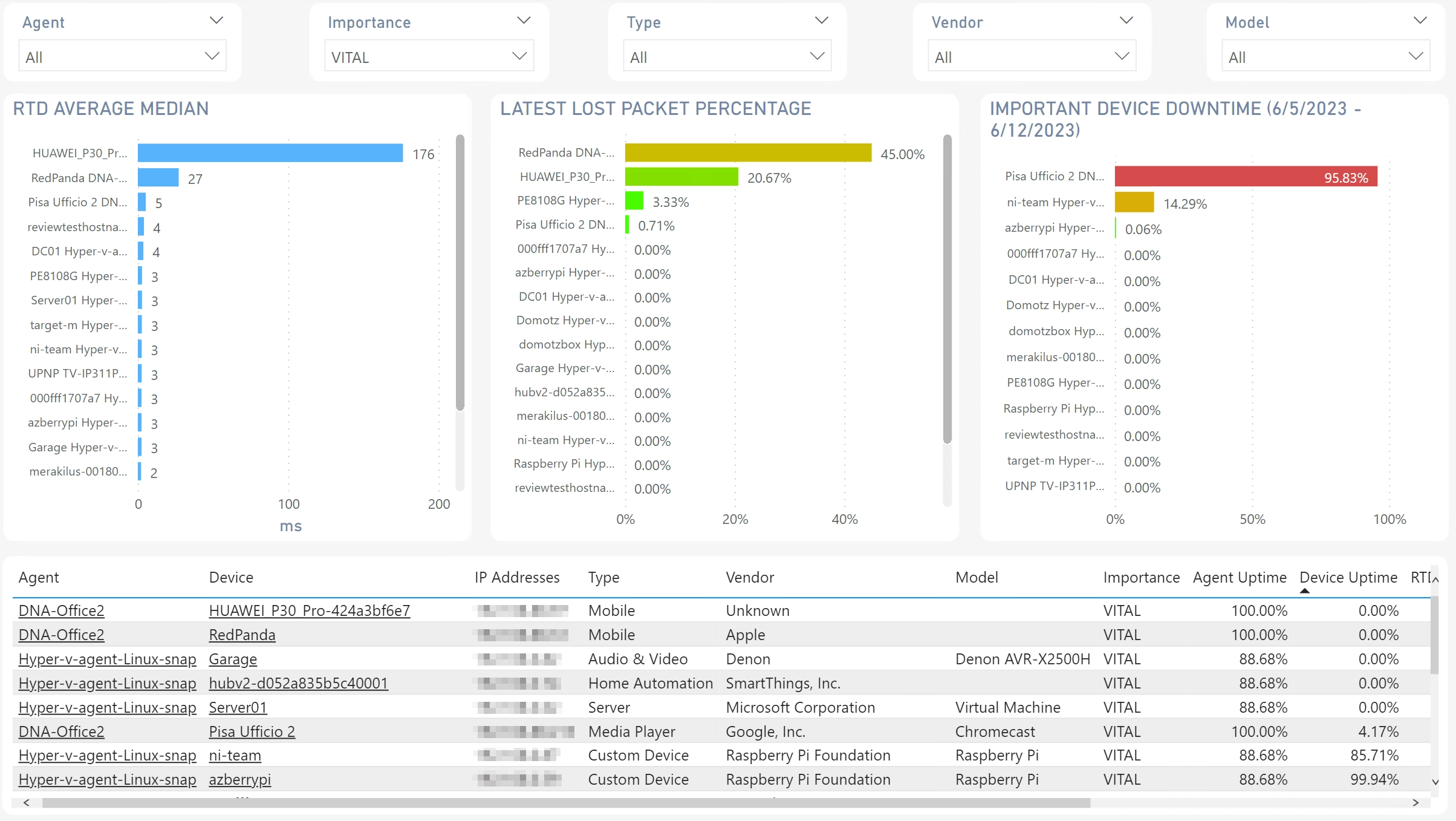1456x821 pixels.
Task: Click the RedPanda 45.00% lost packet bar
Action: click(x=749, y=152)
